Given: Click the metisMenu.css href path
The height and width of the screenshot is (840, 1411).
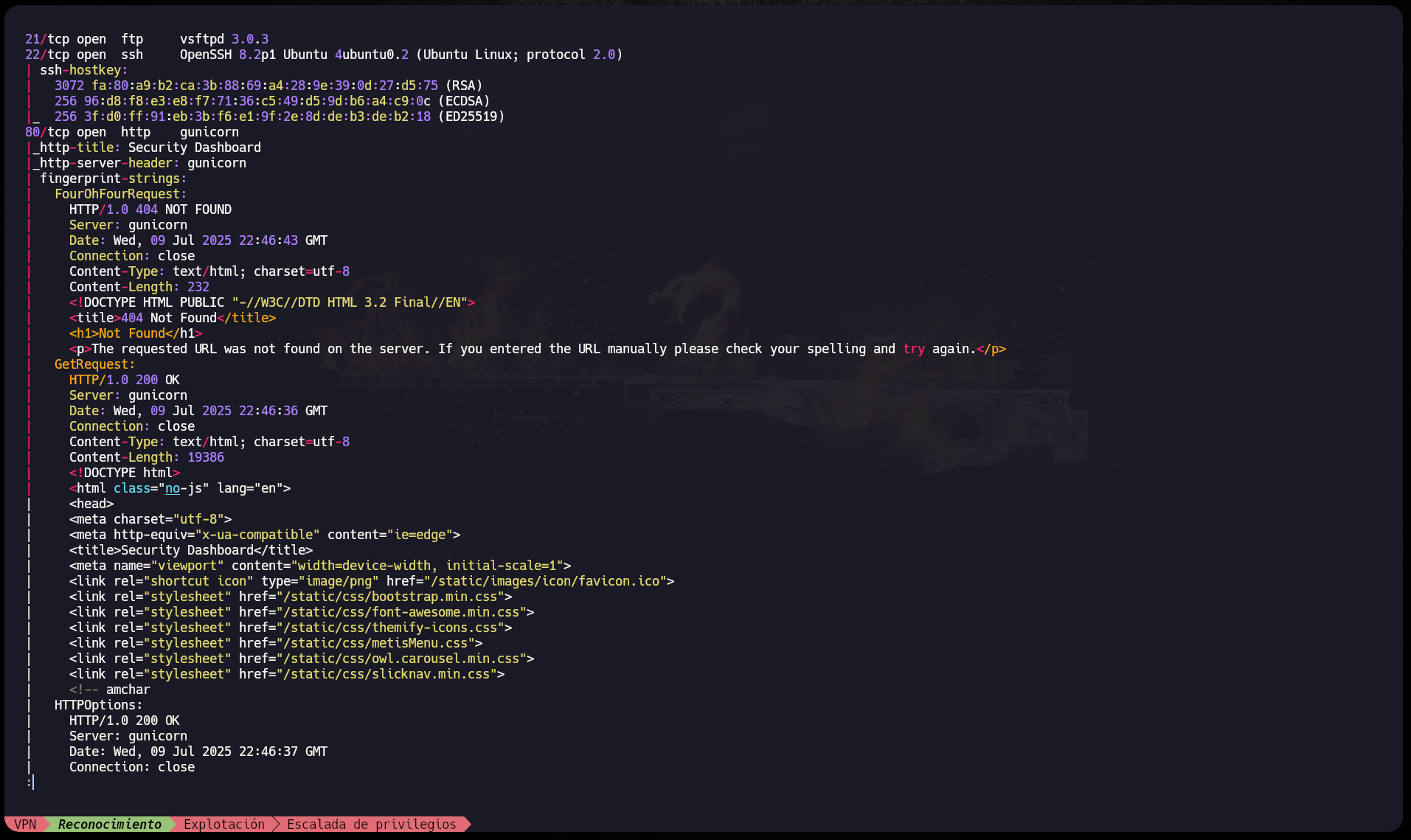Looking at the screenshot, I should point(378,643).
